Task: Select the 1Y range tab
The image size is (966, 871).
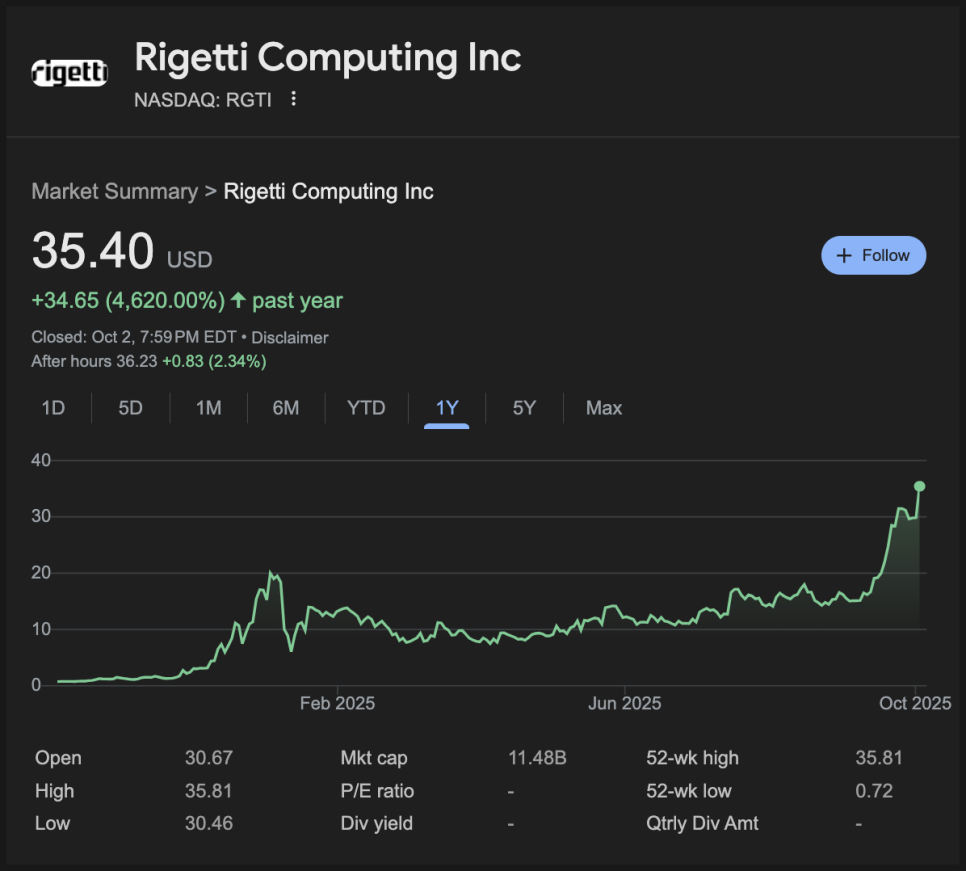Action: [x=447, y=408]
